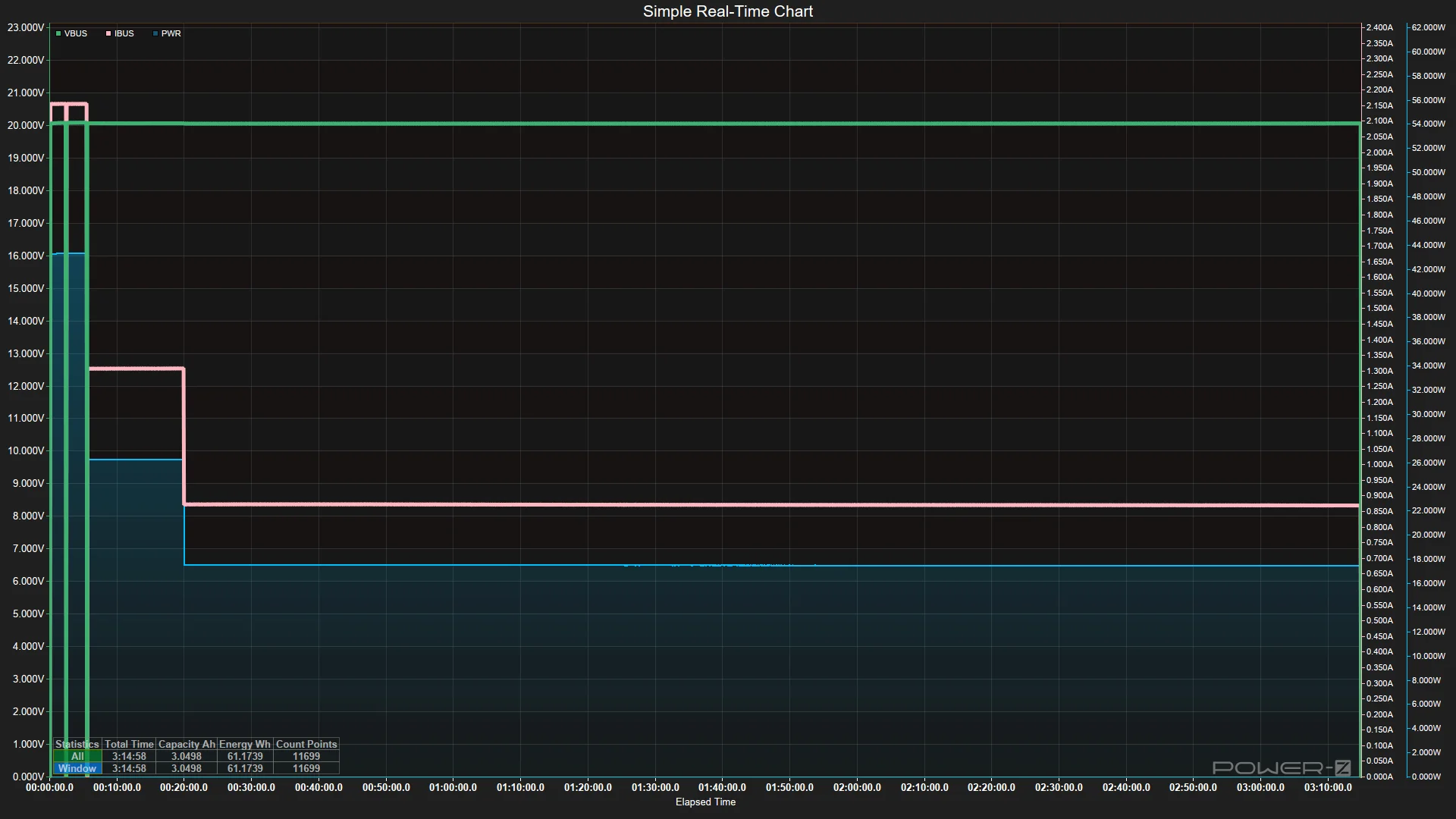Click the 0.000W power axis tick
Image resolution: width=1456 pixels, height=819 pixels.
pyautogui.click(x=1426, y=777)
